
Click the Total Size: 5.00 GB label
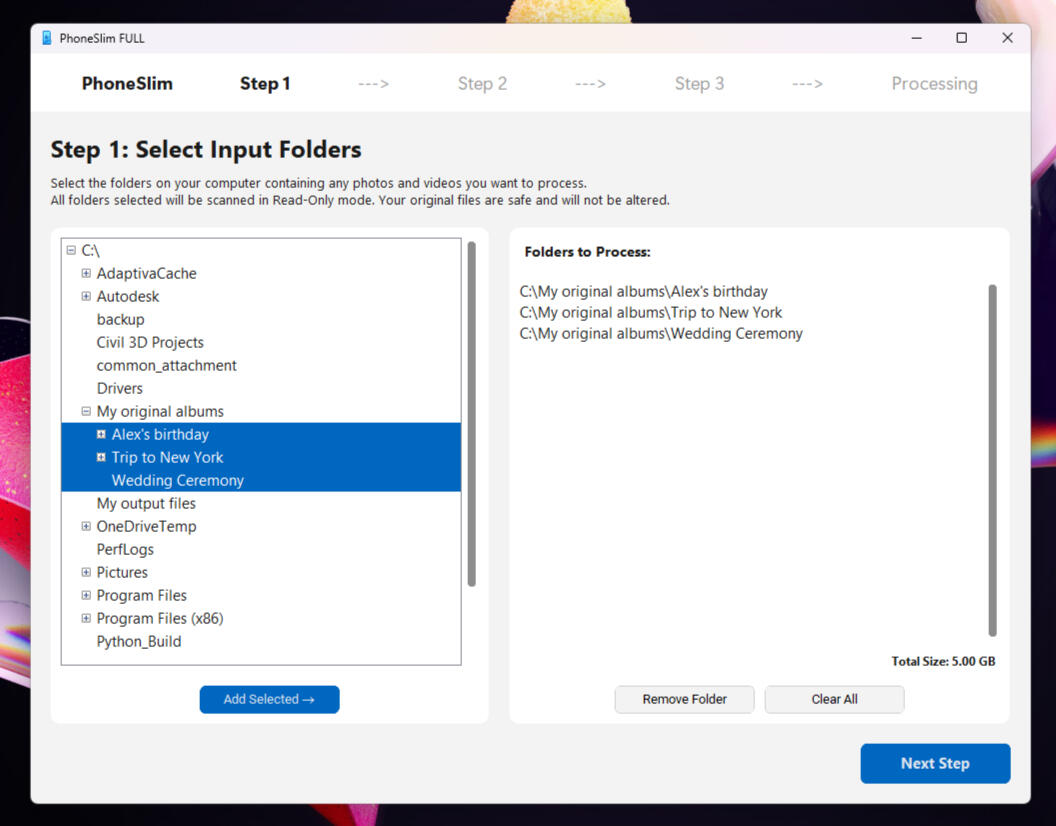coord(943,661)
